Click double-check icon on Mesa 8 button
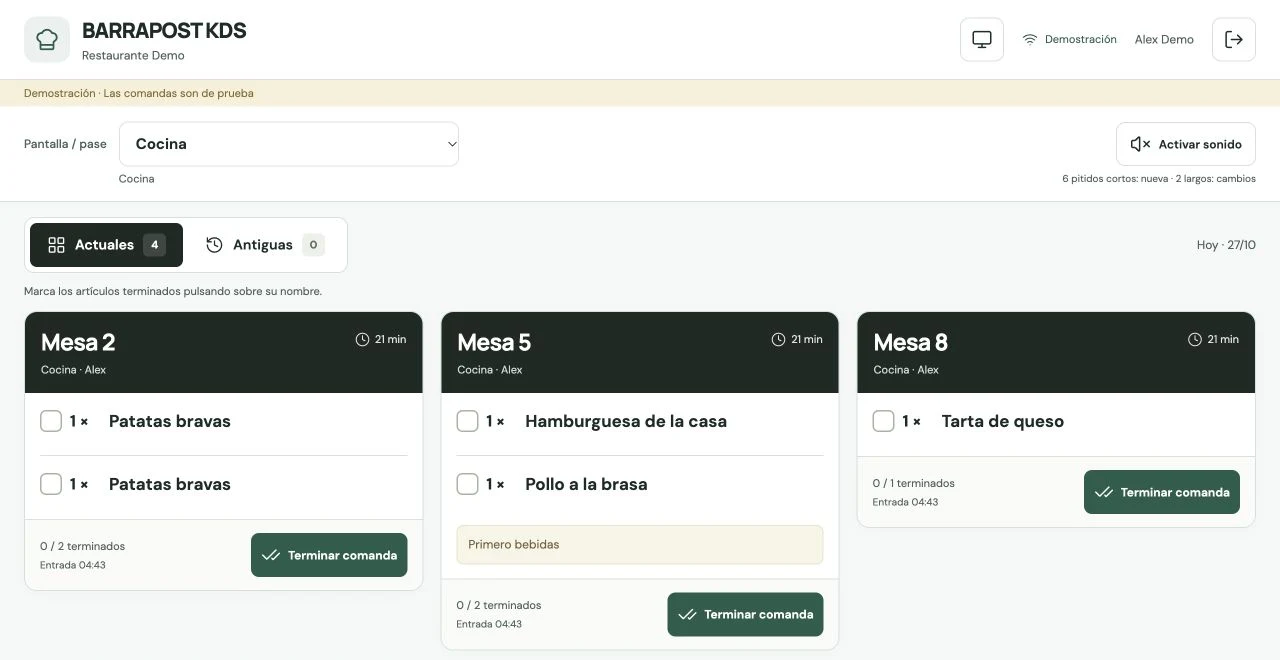Screen dimensions: 1280x660 click(1104, 492)
